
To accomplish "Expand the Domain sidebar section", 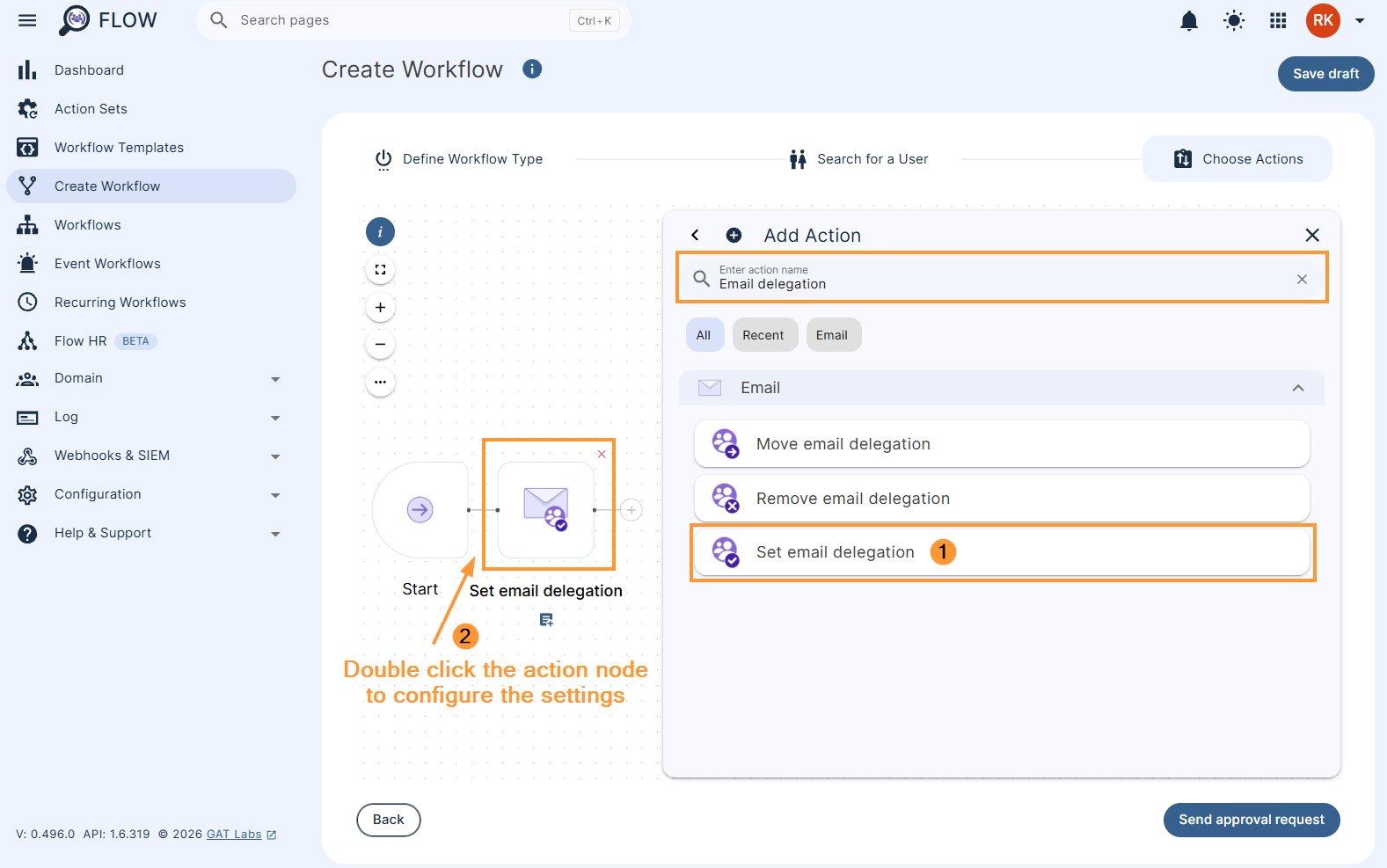I will click(151, 378).
